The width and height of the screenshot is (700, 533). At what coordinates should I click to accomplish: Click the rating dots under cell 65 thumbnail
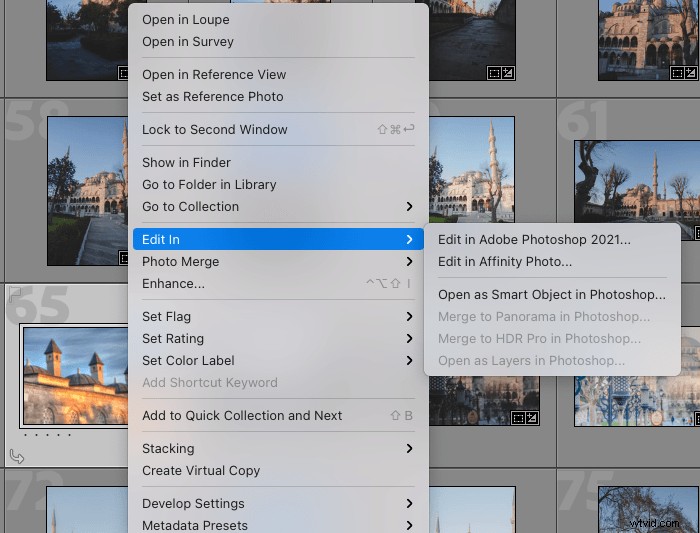[48, 434]
